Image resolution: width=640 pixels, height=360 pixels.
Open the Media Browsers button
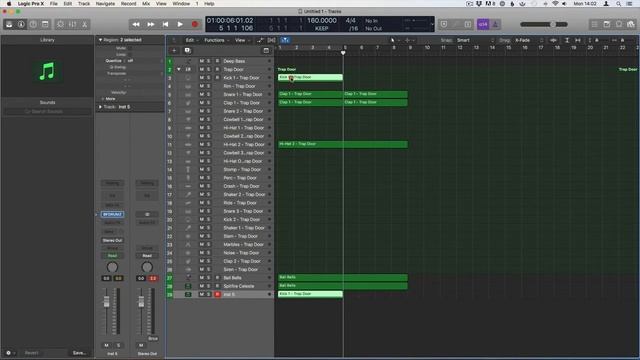(631, 24)
